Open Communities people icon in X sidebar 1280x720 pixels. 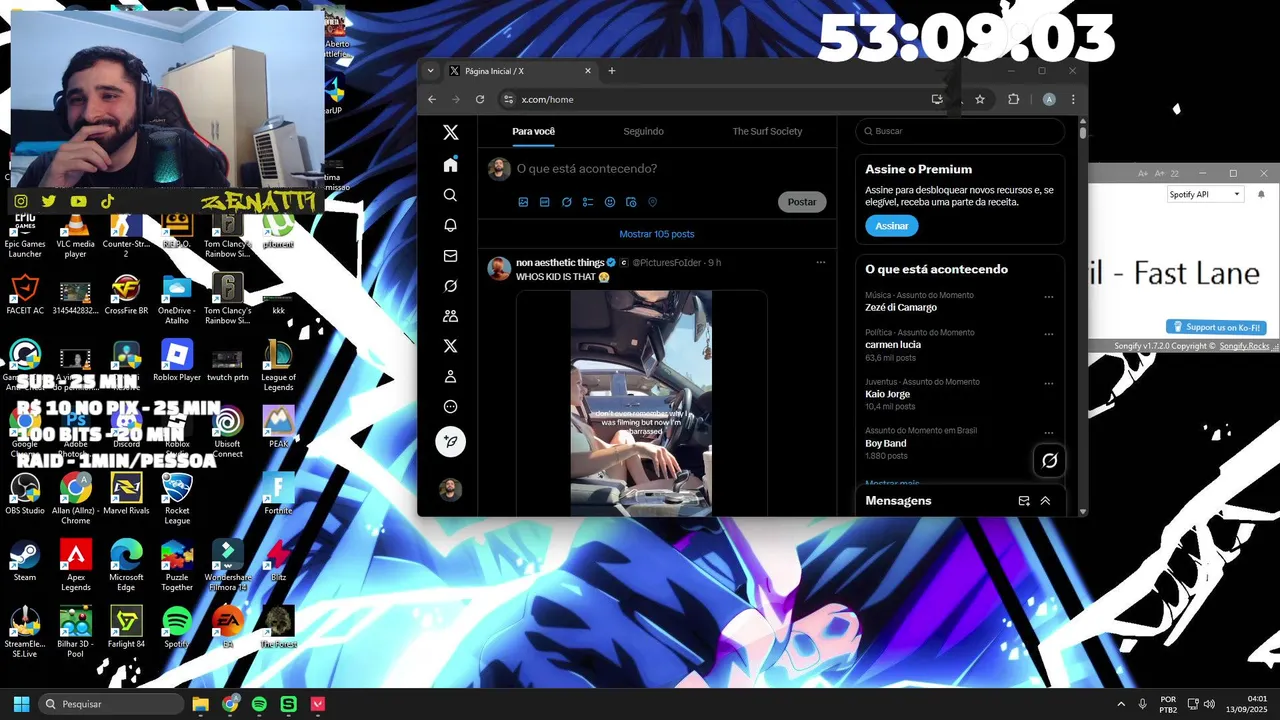click(x=450, y=316)
